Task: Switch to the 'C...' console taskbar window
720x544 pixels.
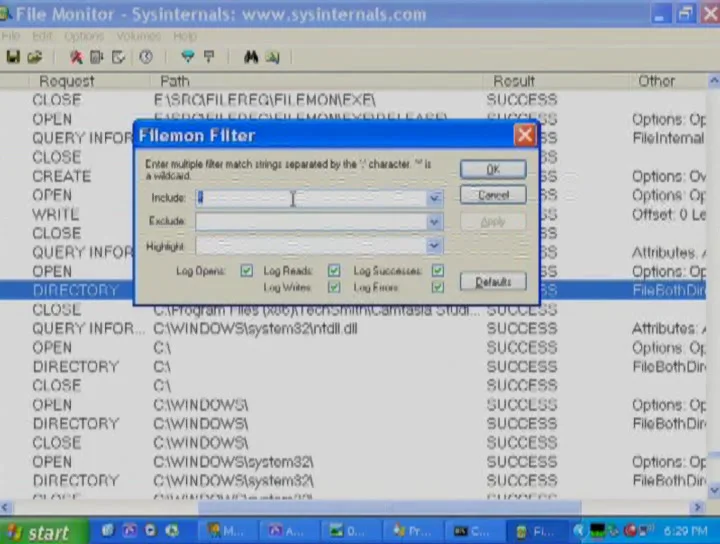Action: coord(474,531)
